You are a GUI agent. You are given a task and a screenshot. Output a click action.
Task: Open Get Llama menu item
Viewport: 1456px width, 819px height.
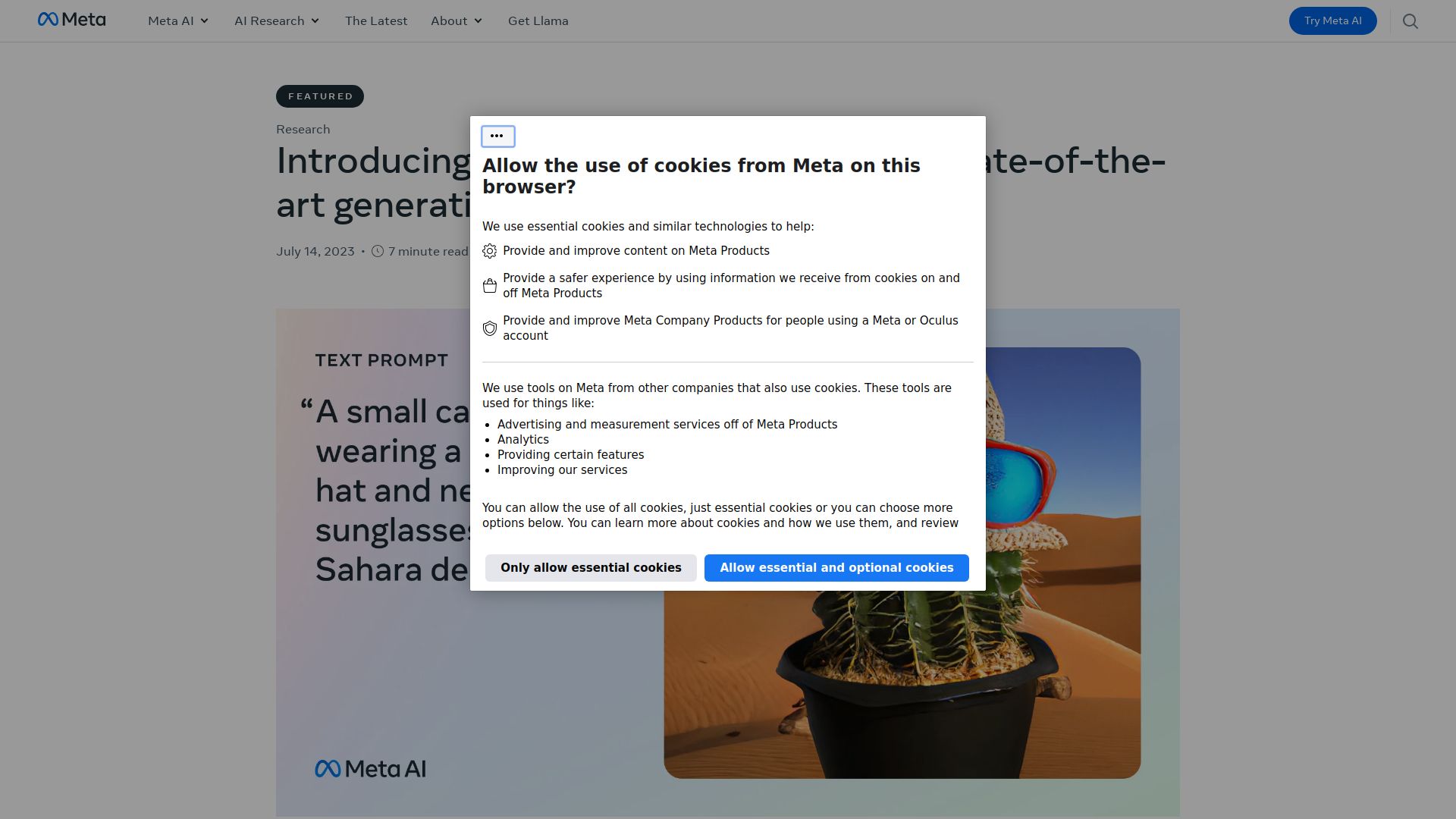point(538,21)
